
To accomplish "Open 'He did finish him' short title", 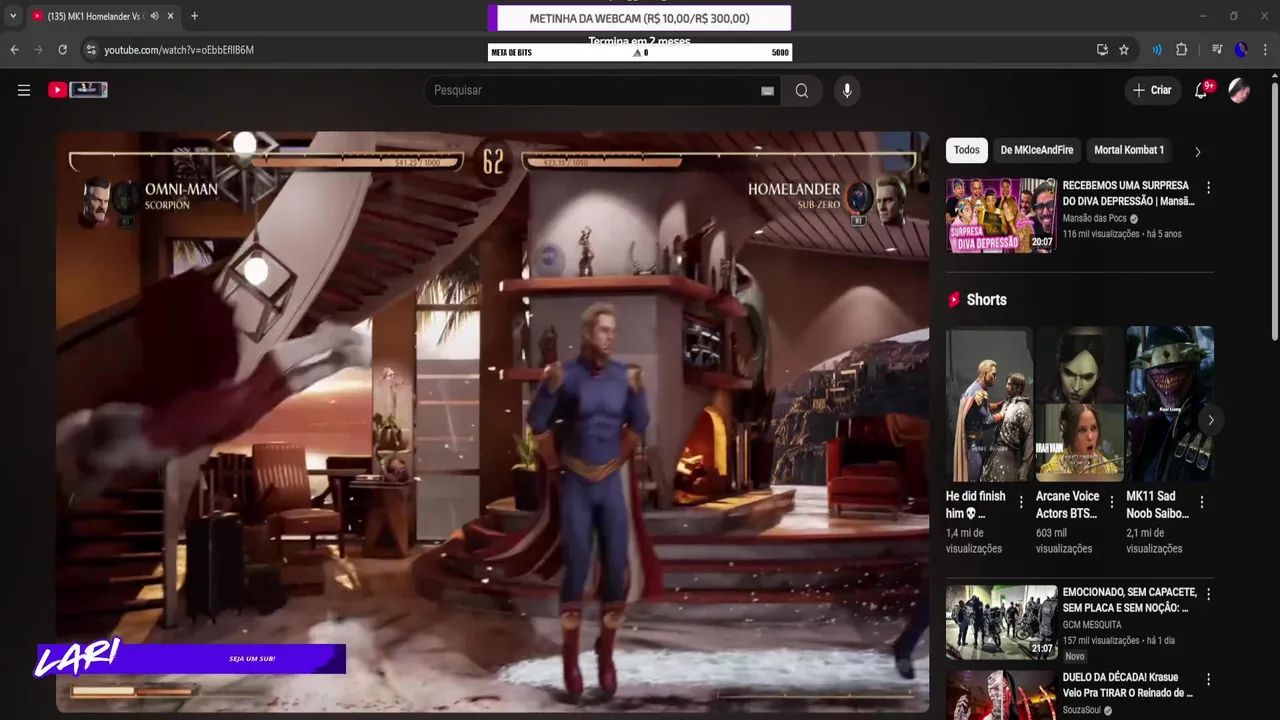I will [x=976, y=504].
